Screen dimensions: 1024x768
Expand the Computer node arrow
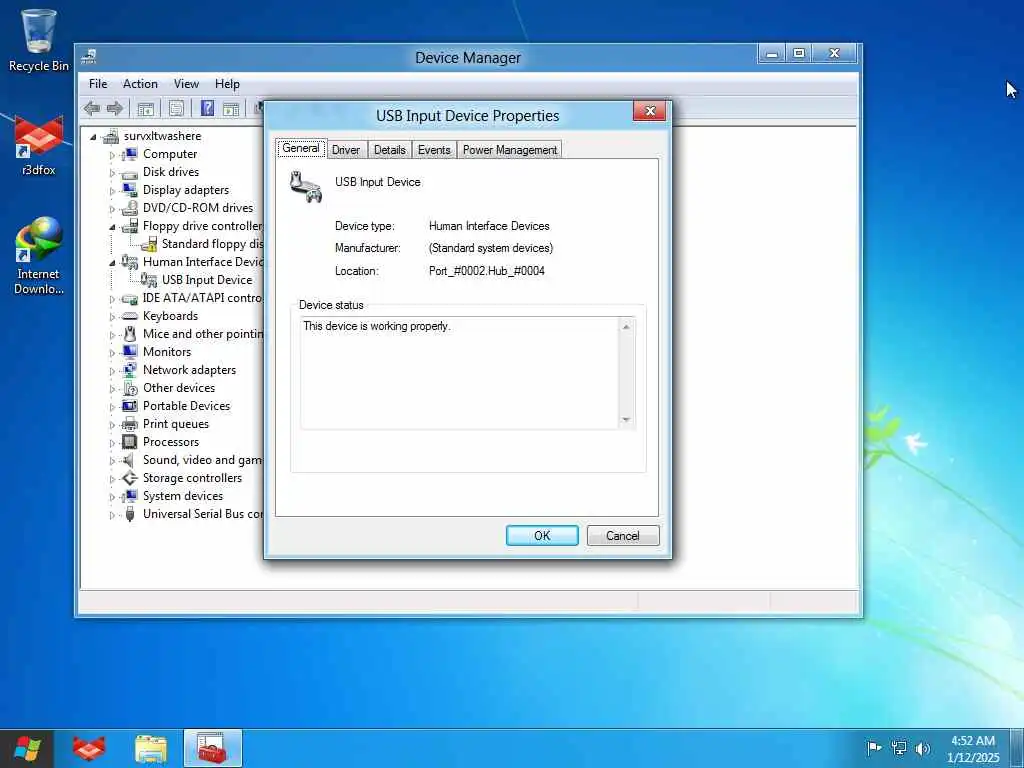[x=112, y=155]
